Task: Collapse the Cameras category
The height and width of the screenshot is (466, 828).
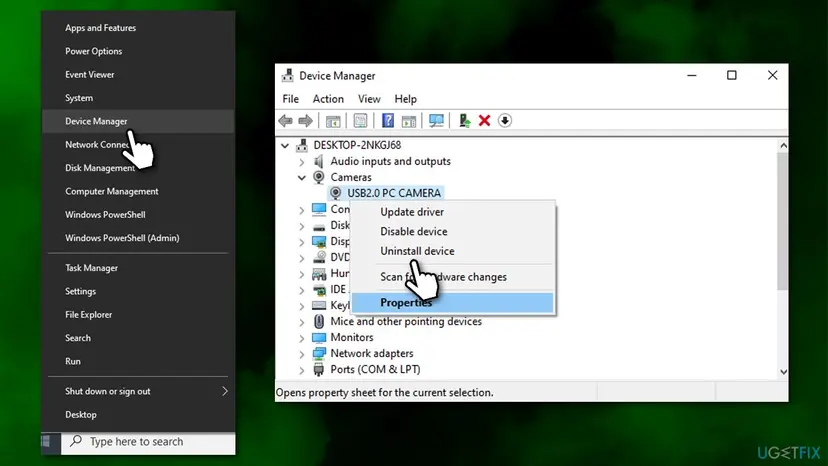Action: coord(302,178)
